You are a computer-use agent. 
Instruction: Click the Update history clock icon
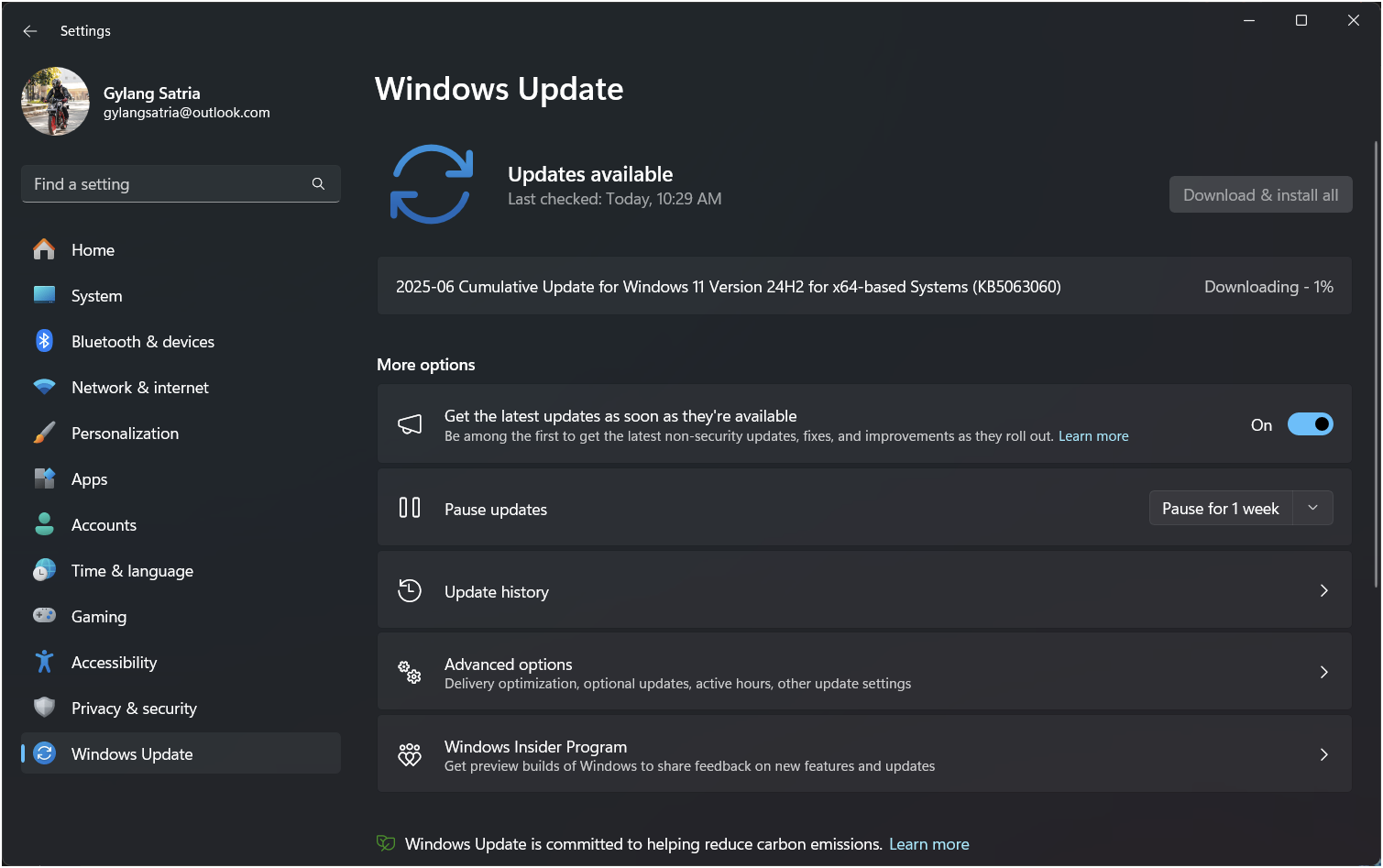[x=410, y=591]
